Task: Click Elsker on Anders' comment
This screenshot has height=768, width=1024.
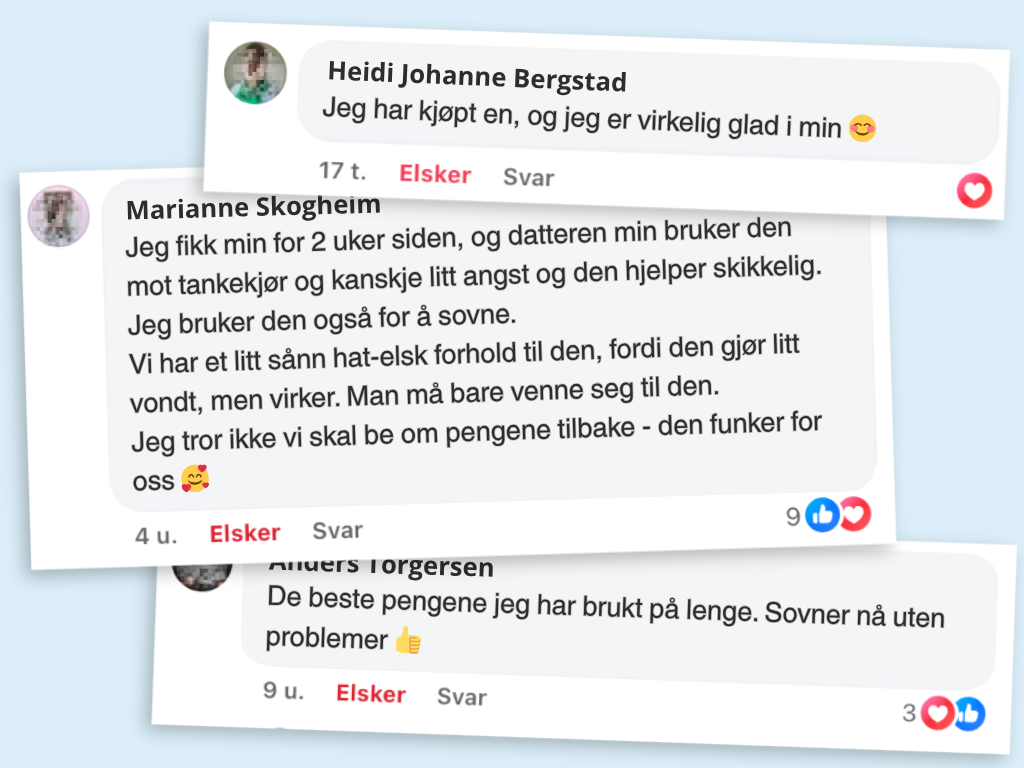Action: [x=371, y=694]
